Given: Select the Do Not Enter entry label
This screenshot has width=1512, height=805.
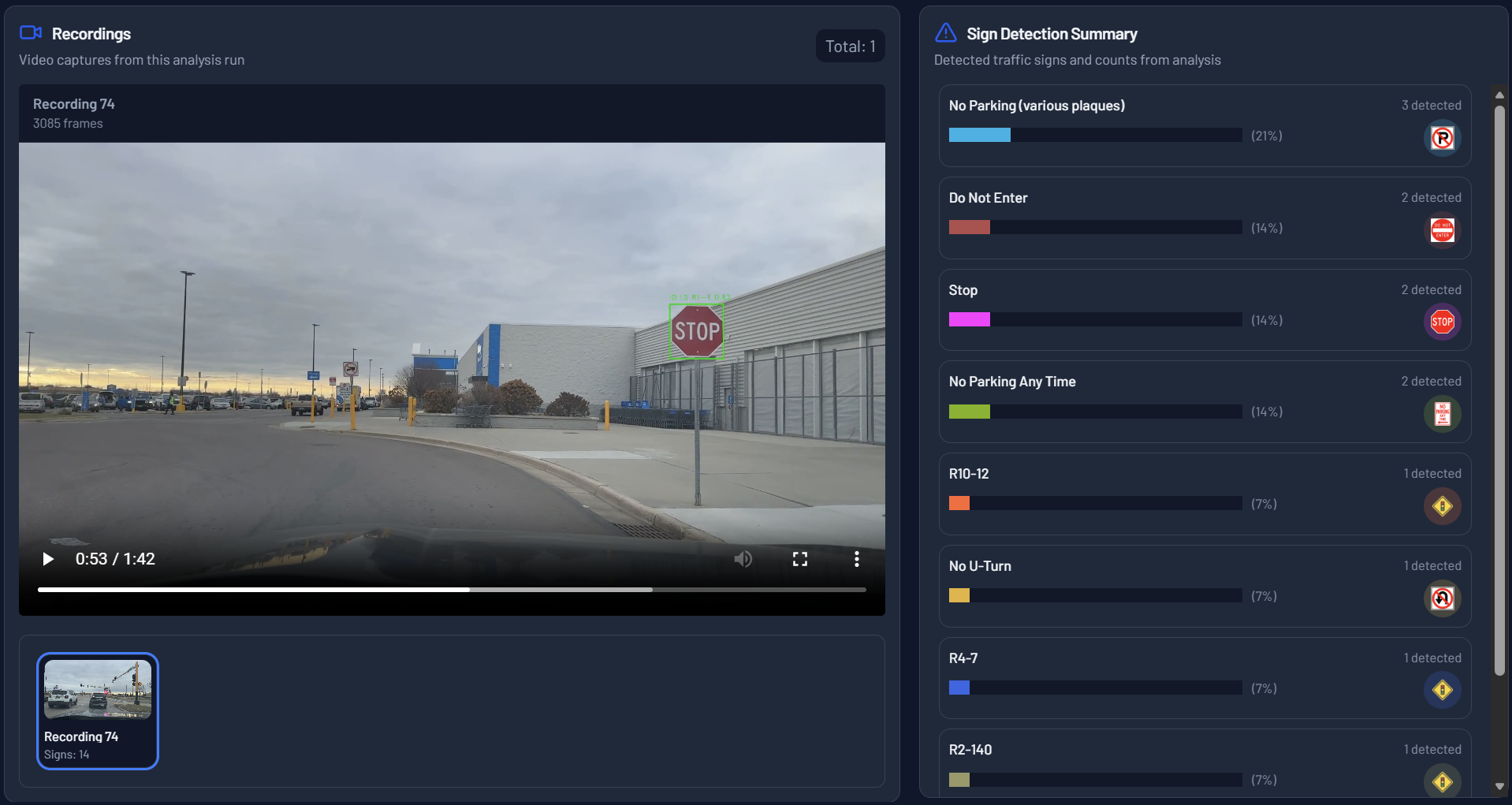Looking at the screenshot, I should pos(988,198).
